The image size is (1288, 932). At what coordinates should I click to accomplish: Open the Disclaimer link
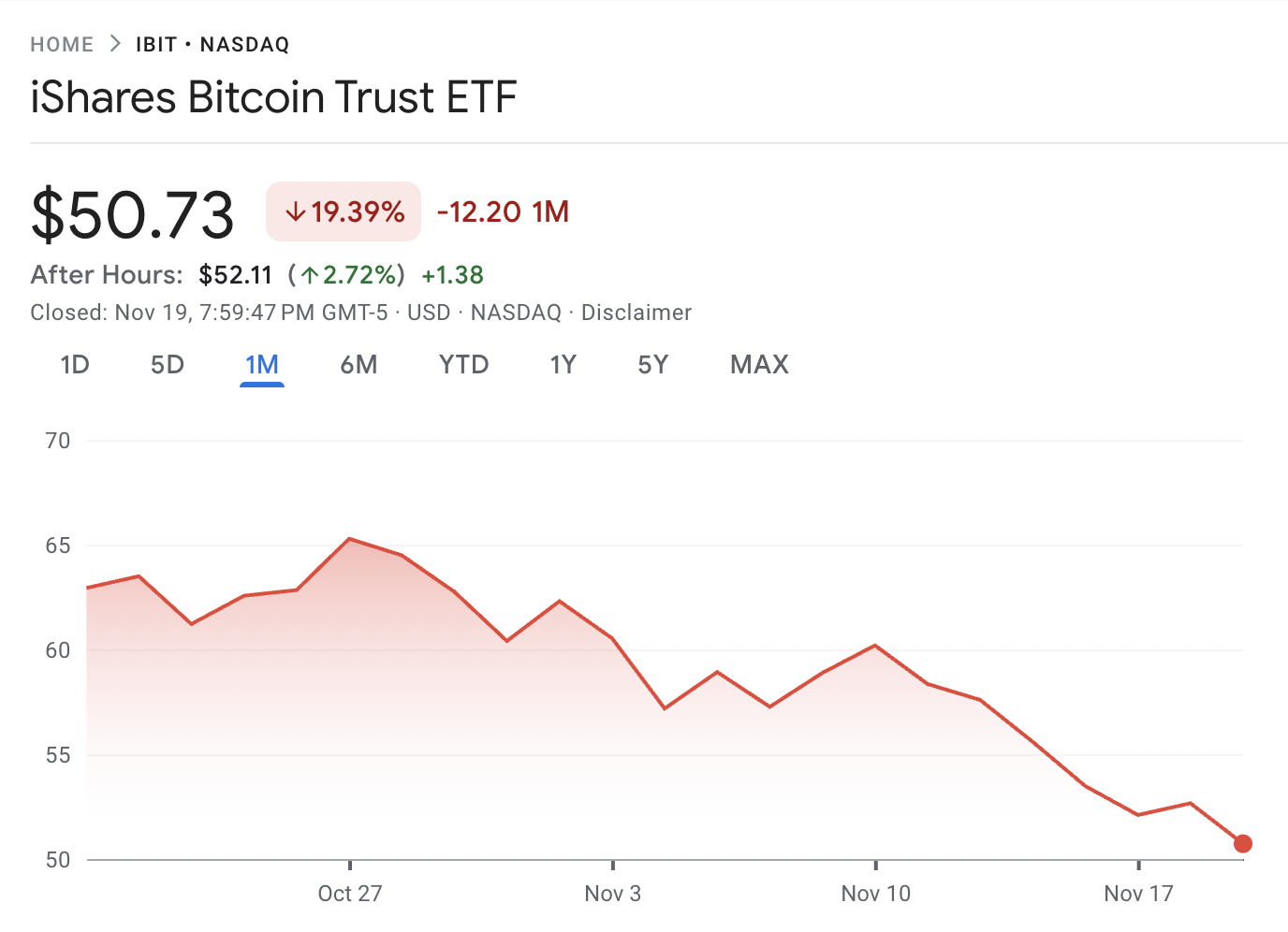636,312
